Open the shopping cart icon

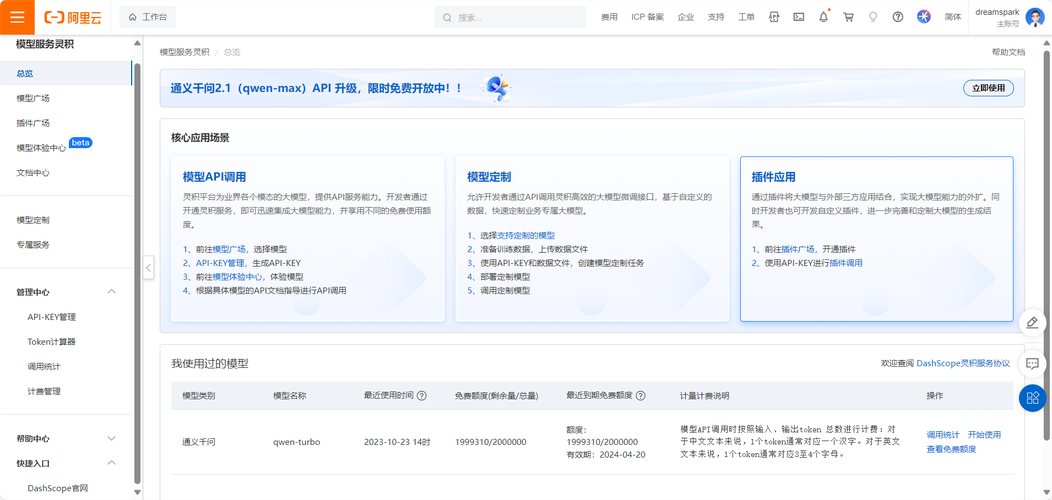pos(849,17)
